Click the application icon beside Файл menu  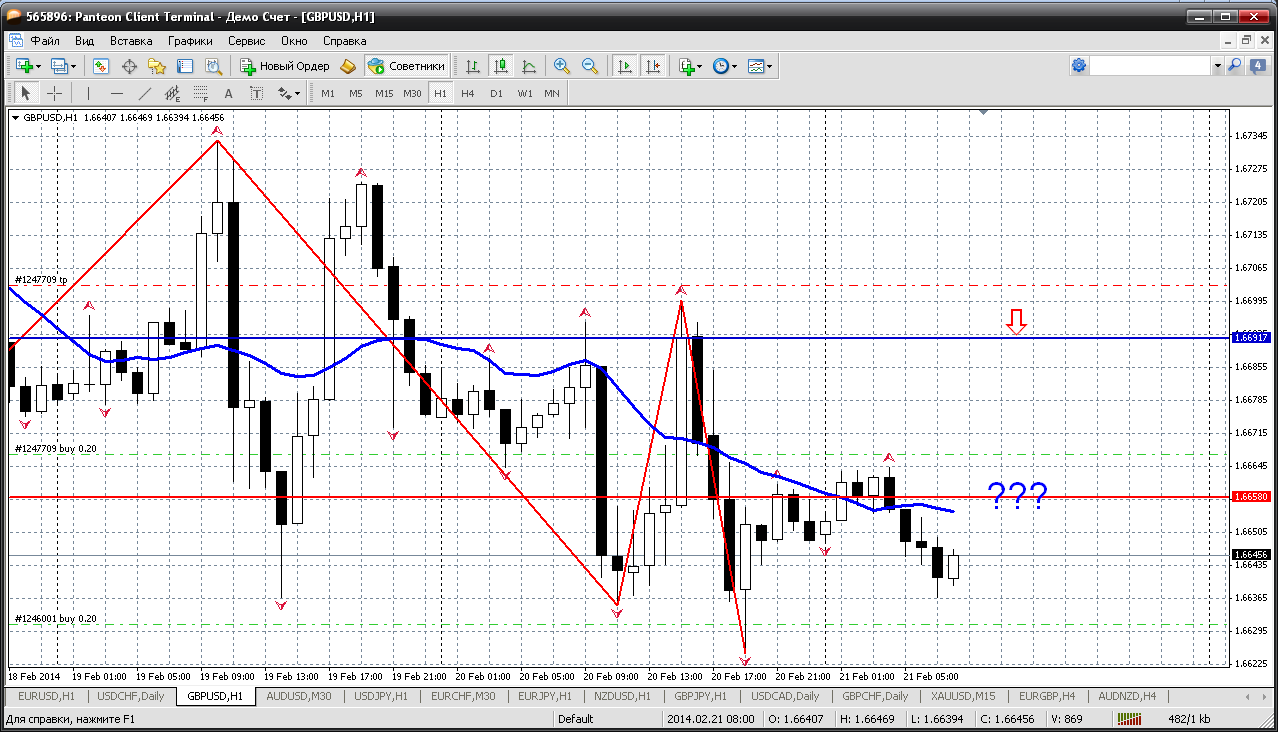tap(15, 41)
